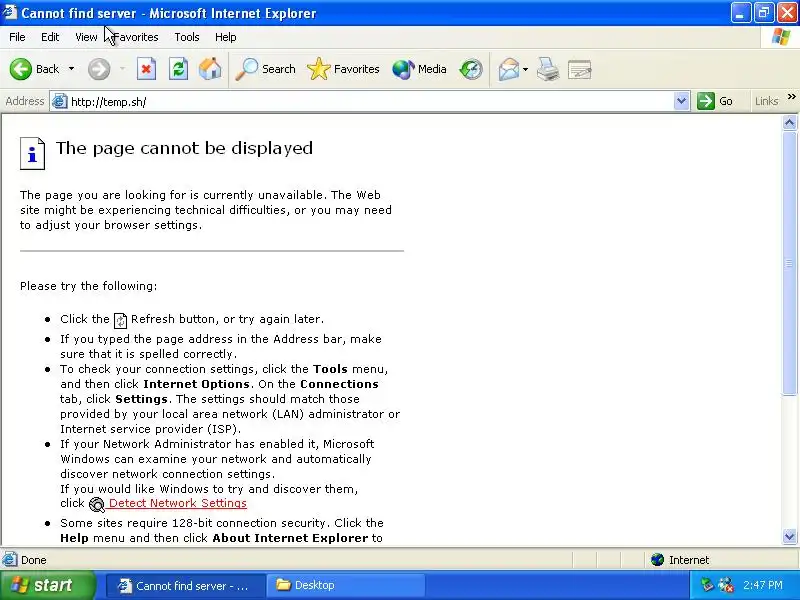800x600 pixels.
Task: Open the Favorites menu
Action: pos(136,37)
